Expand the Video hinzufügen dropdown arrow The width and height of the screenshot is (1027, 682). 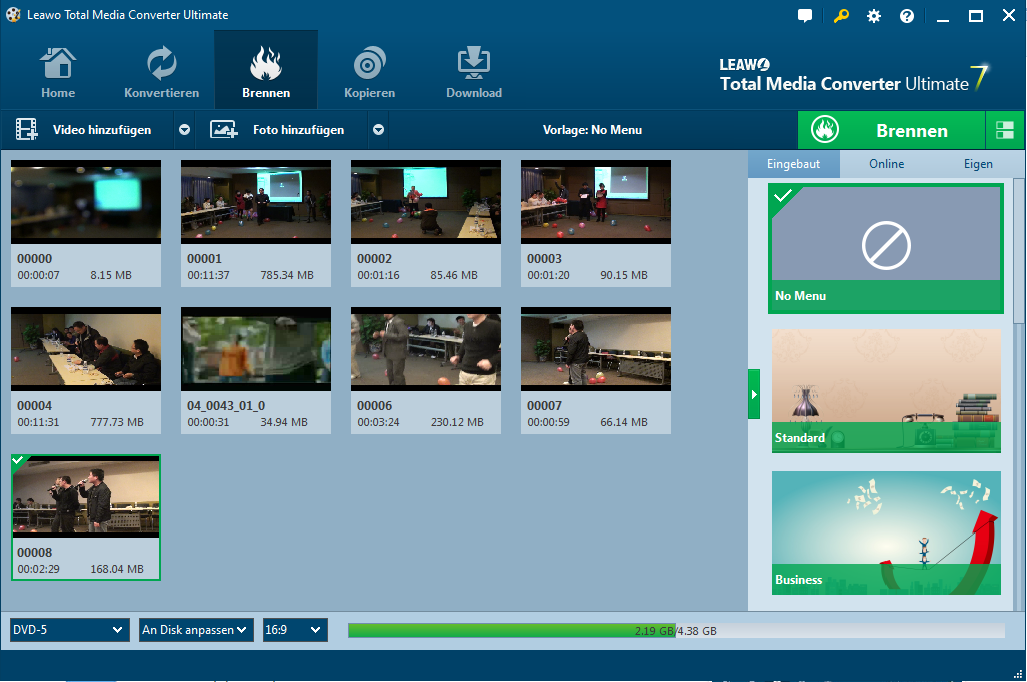(184, 130)
